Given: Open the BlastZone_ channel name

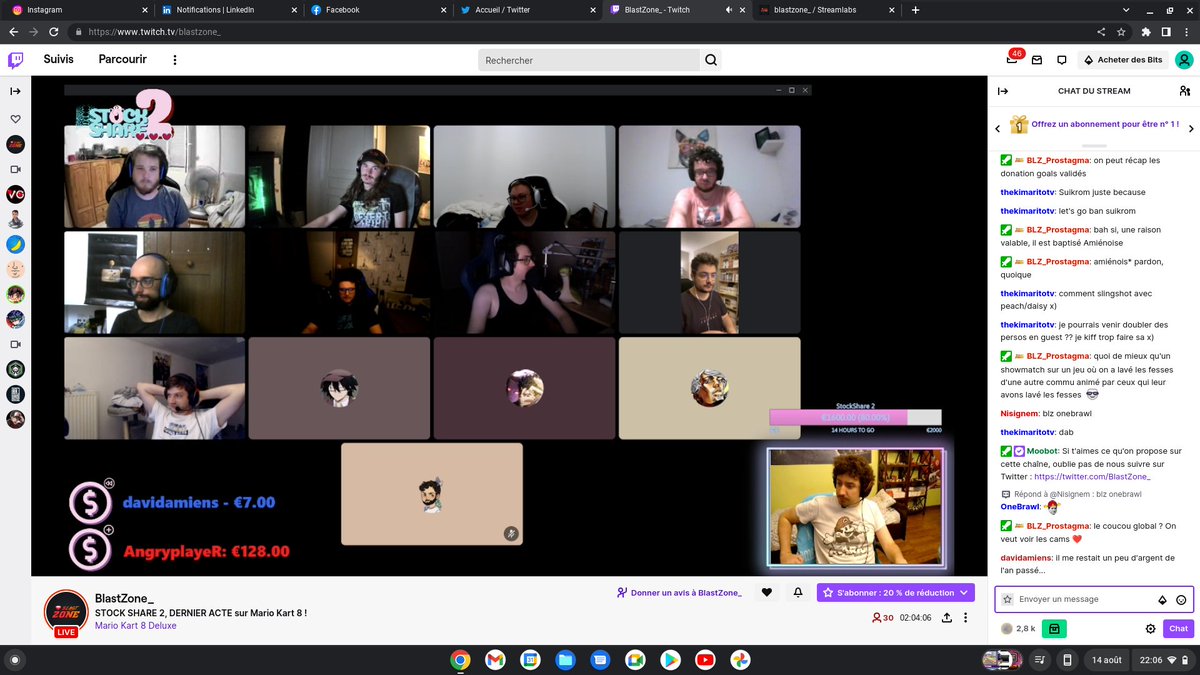Looking at the screenshot, I should click(124, 598).
